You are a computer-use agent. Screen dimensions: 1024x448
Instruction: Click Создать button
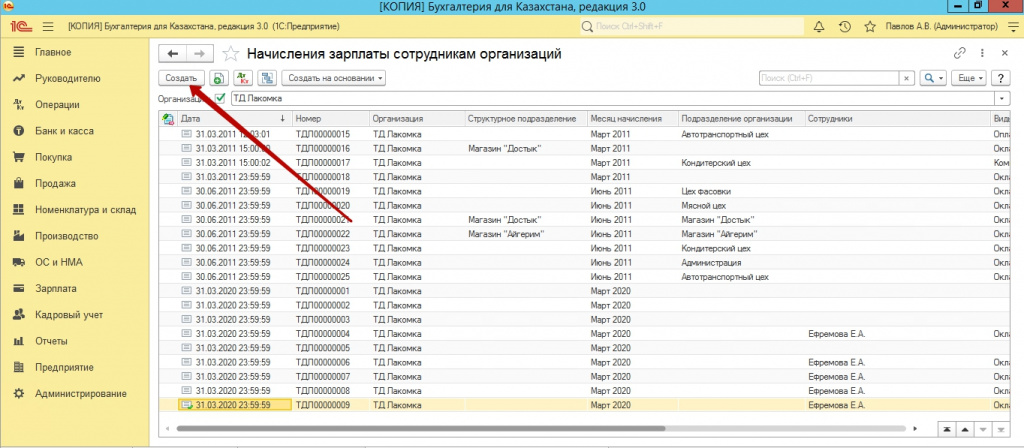click(182, 78)
